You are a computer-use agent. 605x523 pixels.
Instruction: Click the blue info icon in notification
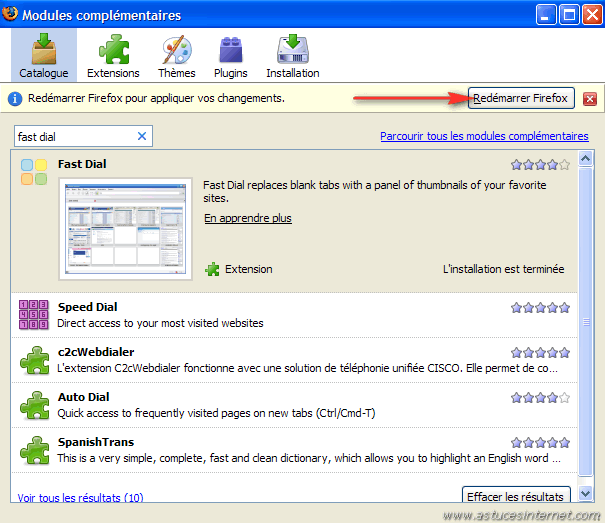point(15,99)
